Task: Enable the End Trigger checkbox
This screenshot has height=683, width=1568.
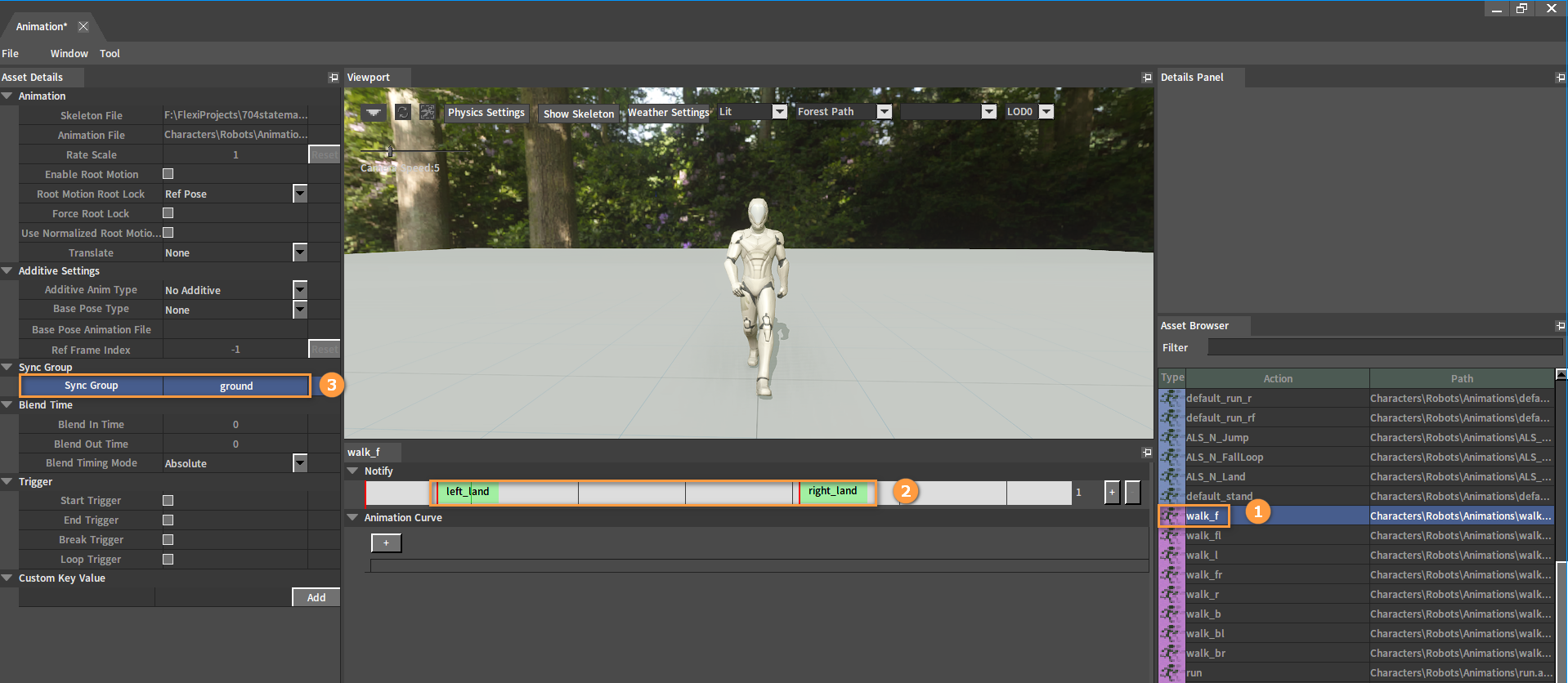Action: tap(168, 520)
